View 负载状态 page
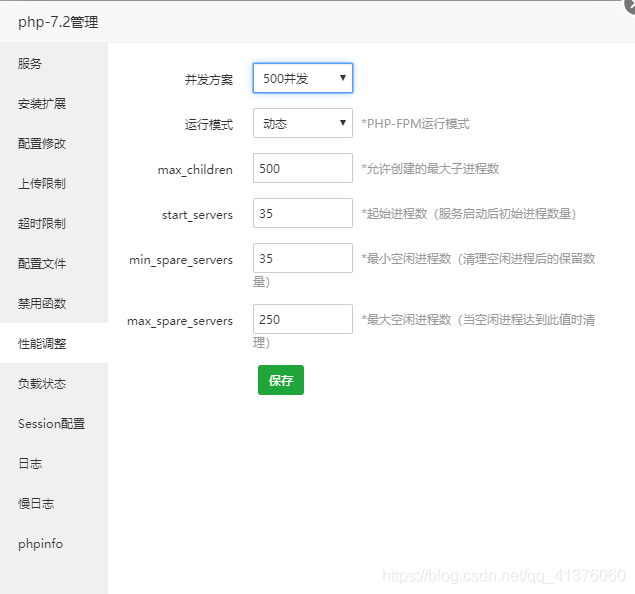Screen dimensions: 635x594 coord(54,383)
